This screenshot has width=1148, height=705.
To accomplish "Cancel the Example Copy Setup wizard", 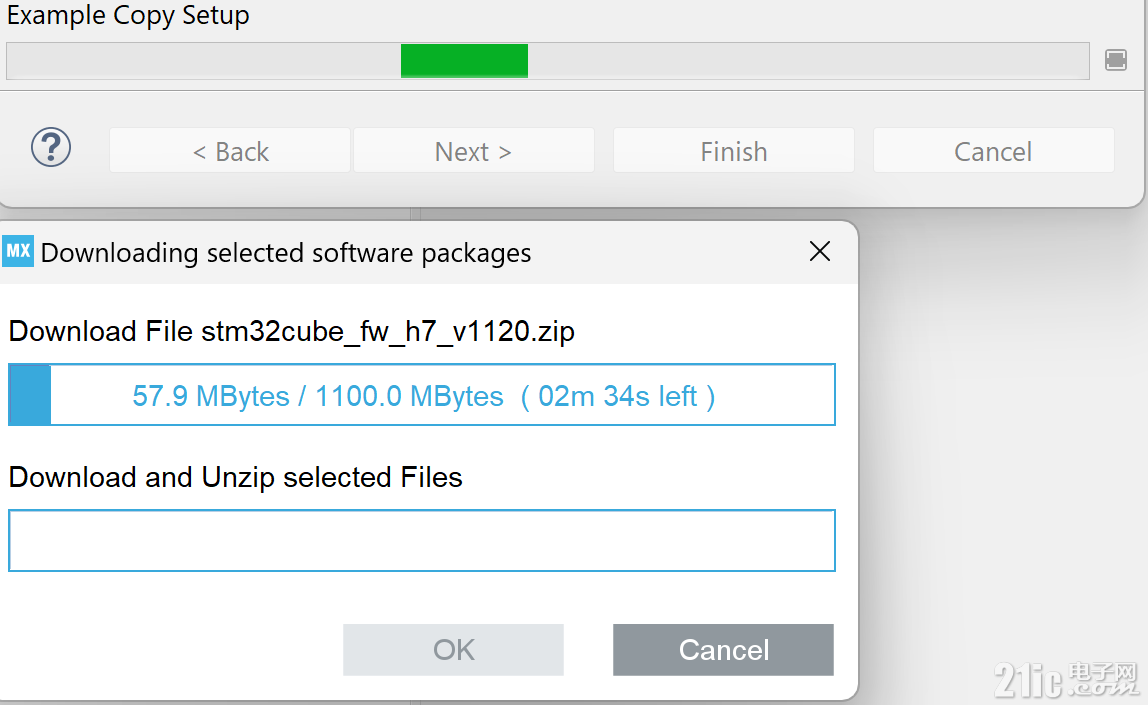I will (x=994, y=151).
